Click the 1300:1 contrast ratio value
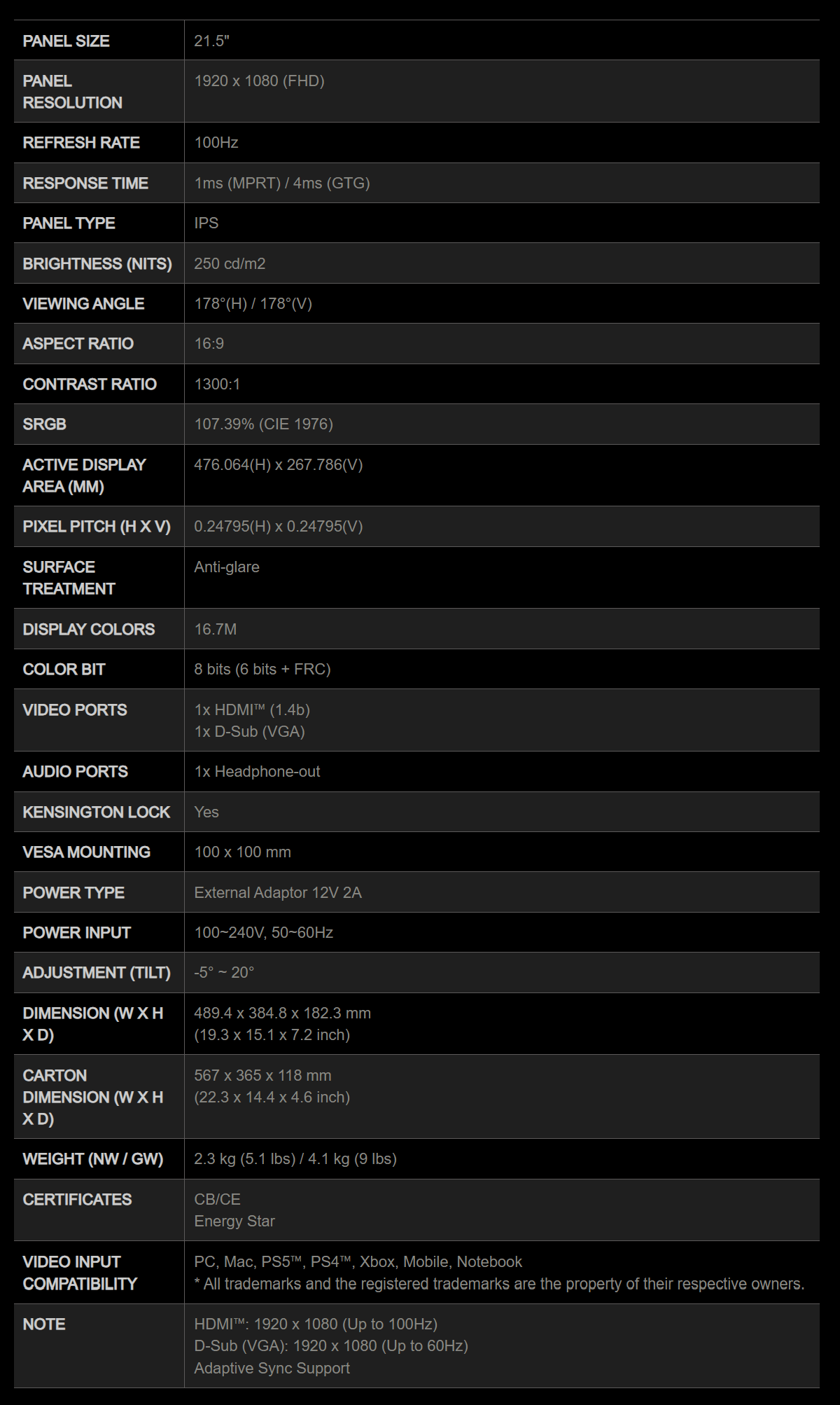 (217, 385)
